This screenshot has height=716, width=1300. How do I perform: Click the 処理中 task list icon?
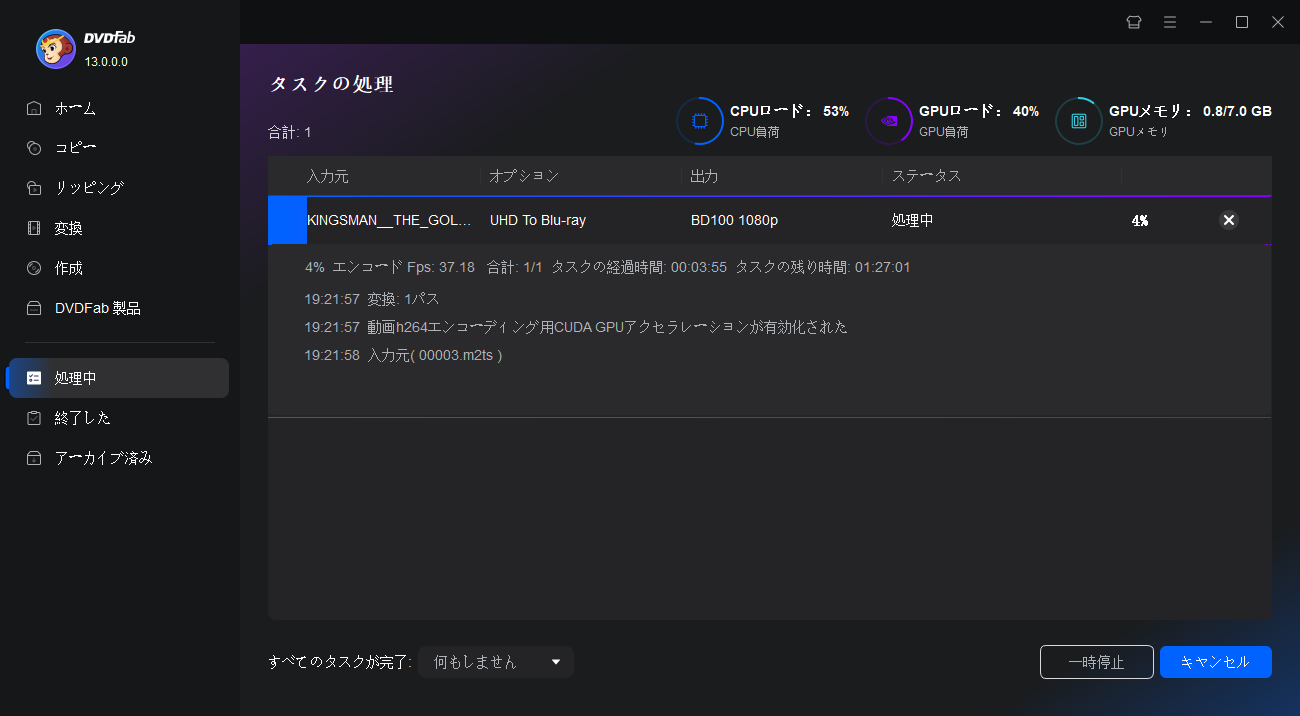(x=35, y=378)
